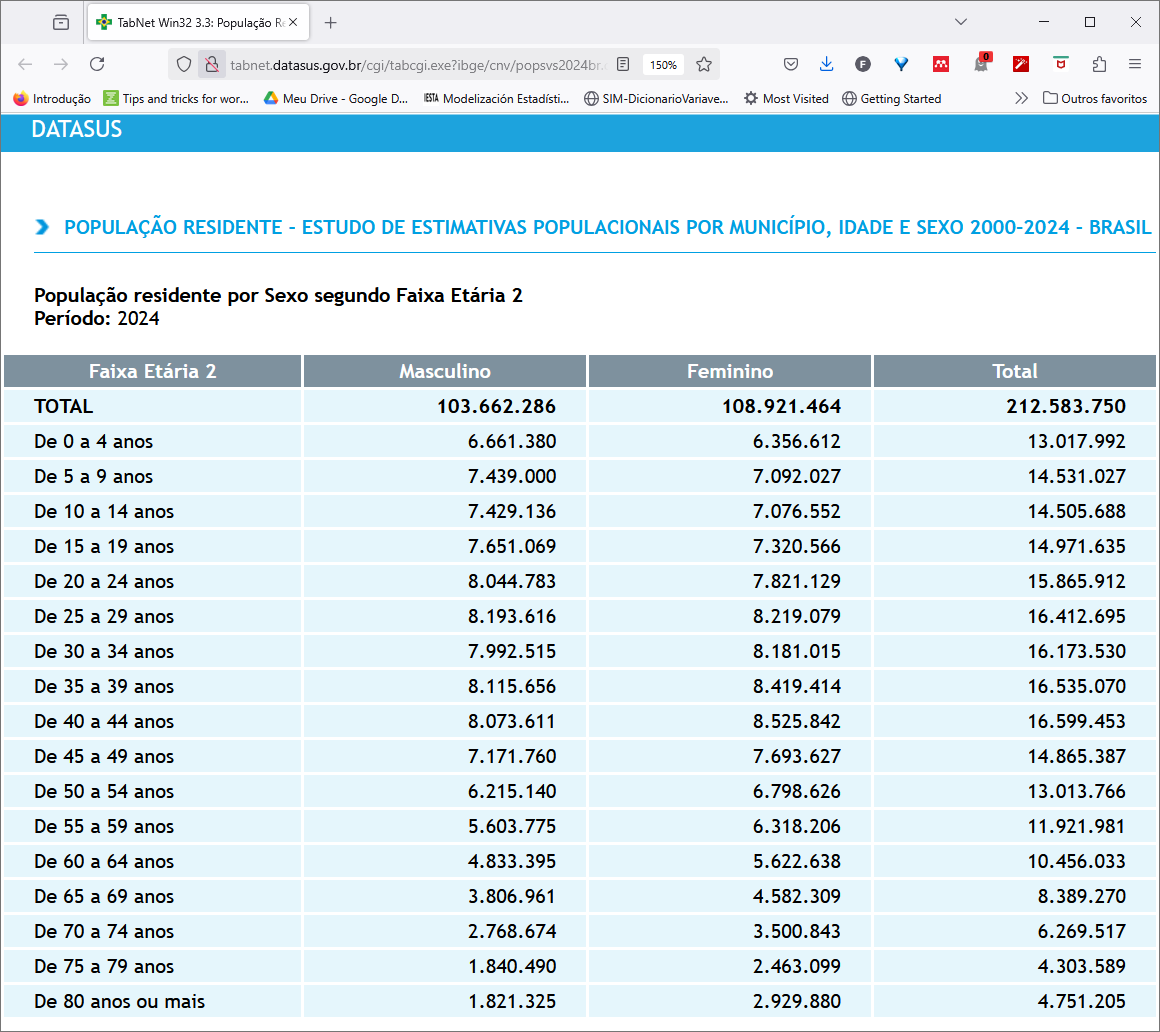Open the Extensions puzzle-piece menu

coord(1099,64)
